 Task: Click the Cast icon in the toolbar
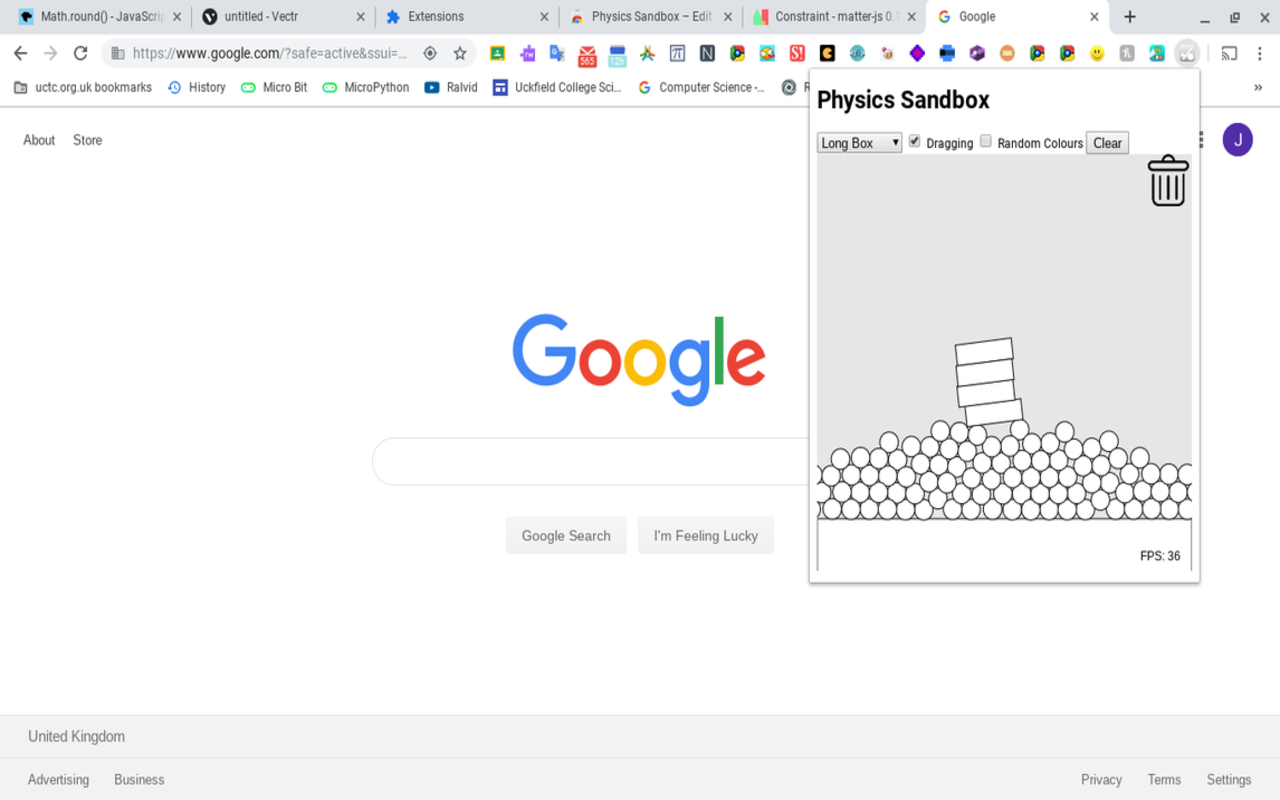[1229, 54]
